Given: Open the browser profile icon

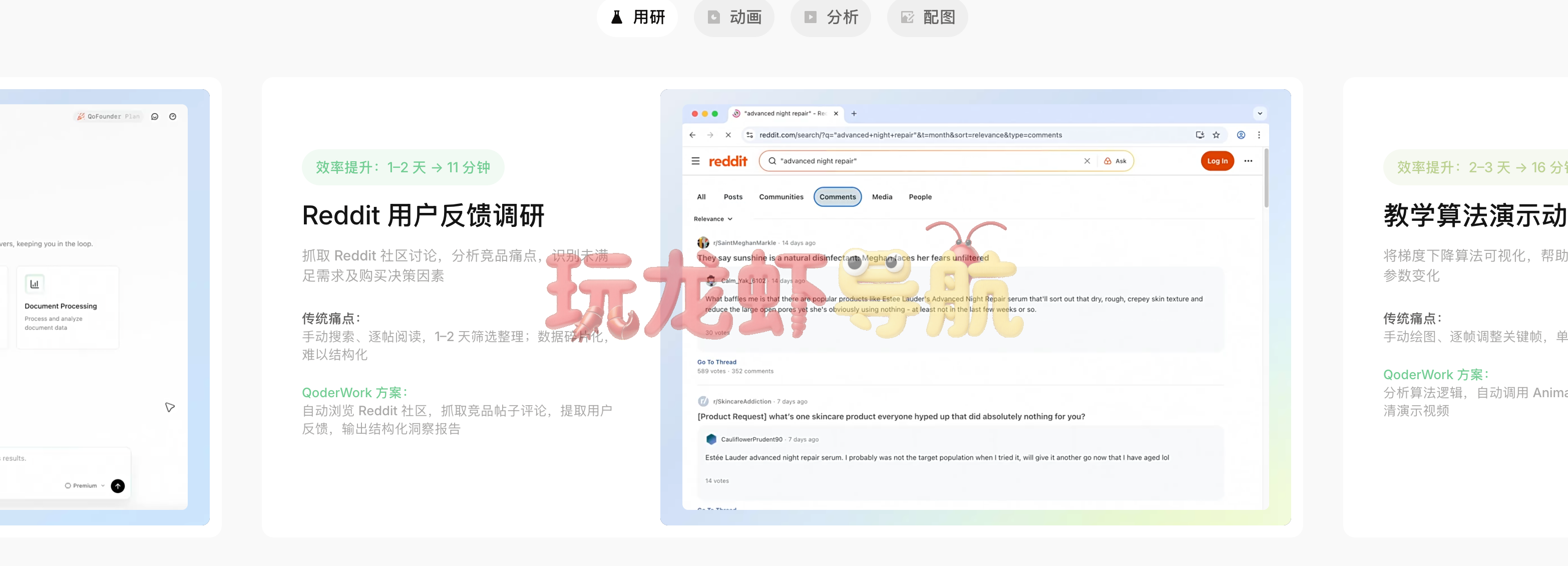Looking at the screenshot, I should point(1241,135).
